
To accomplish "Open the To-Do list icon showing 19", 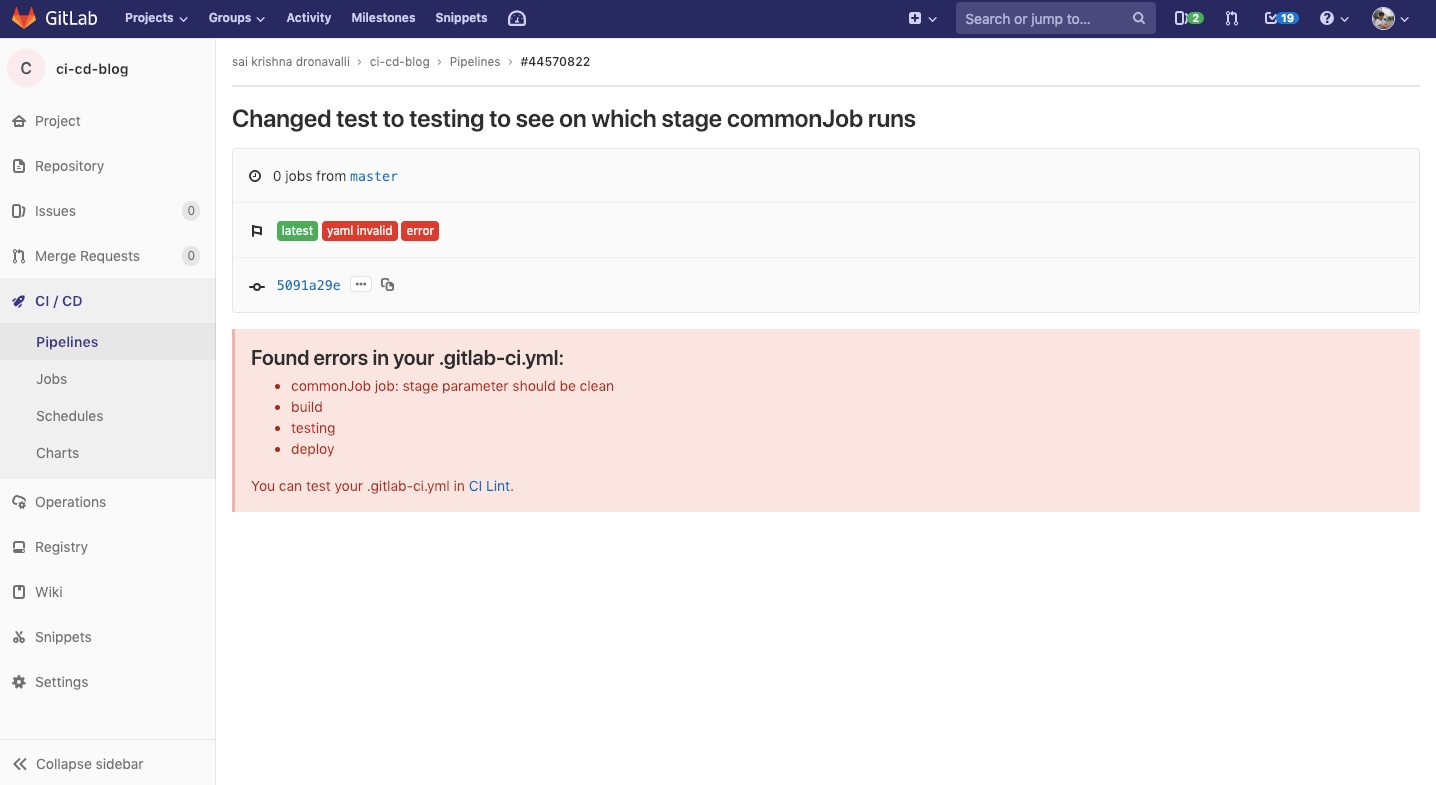I will 1280,18.
